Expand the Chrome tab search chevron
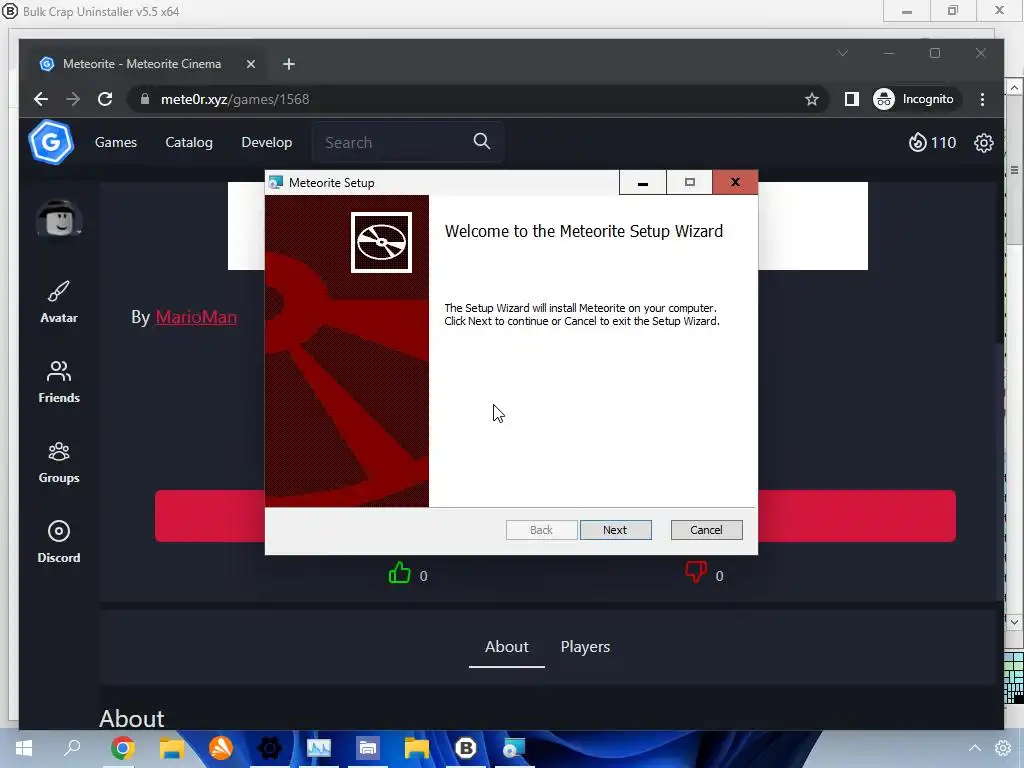The height and width of the screenshot is (768, 1024). 842,54
